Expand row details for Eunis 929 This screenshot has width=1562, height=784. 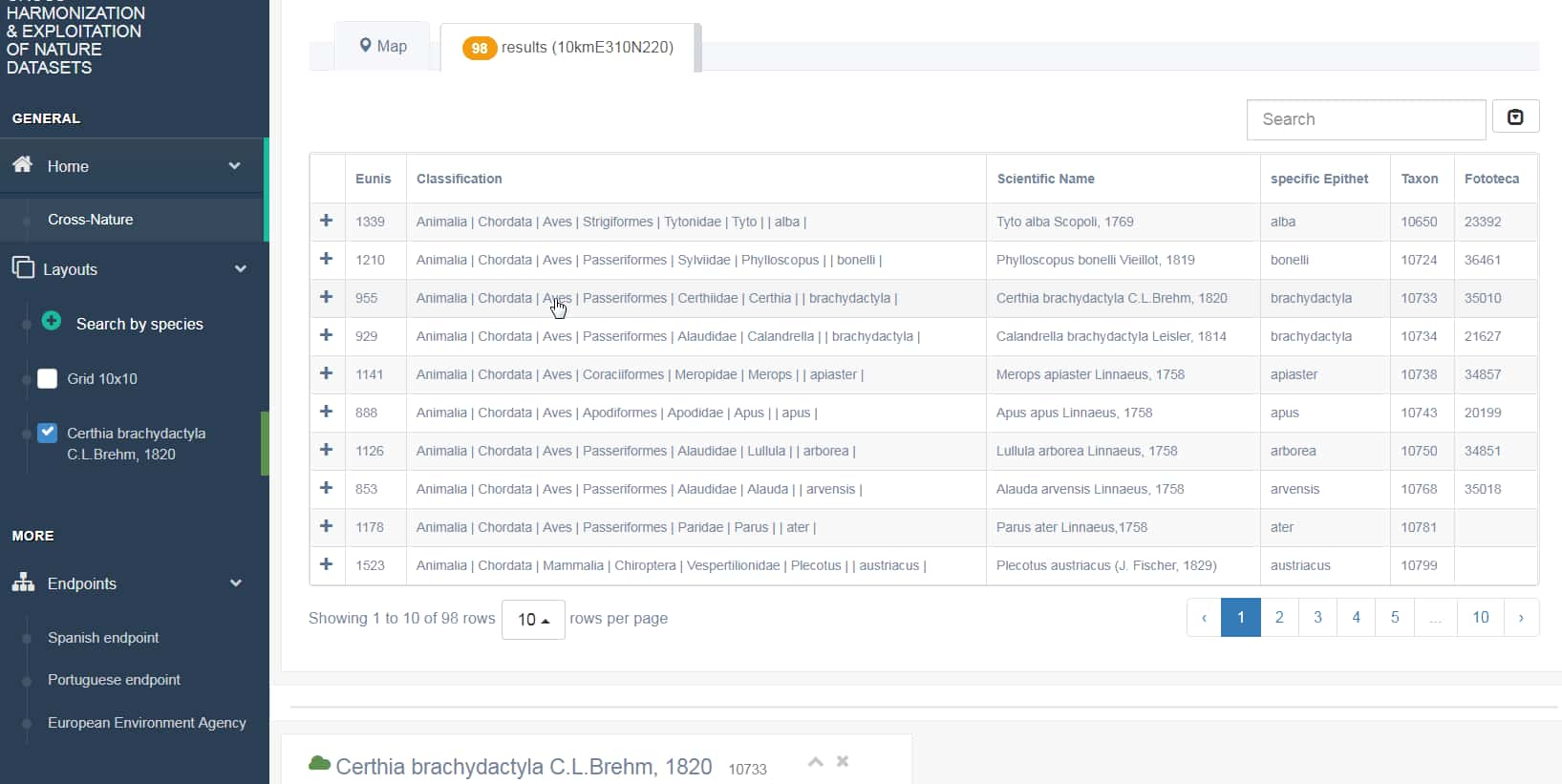click(327, 335)
